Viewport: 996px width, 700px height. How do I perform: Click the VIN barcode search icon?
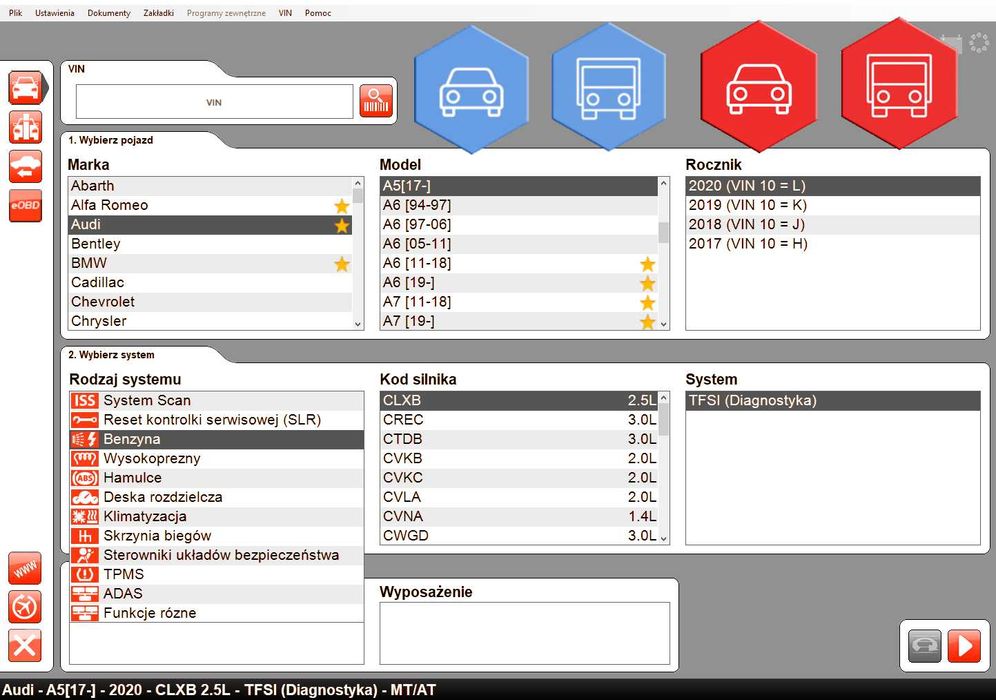[376, 101]
